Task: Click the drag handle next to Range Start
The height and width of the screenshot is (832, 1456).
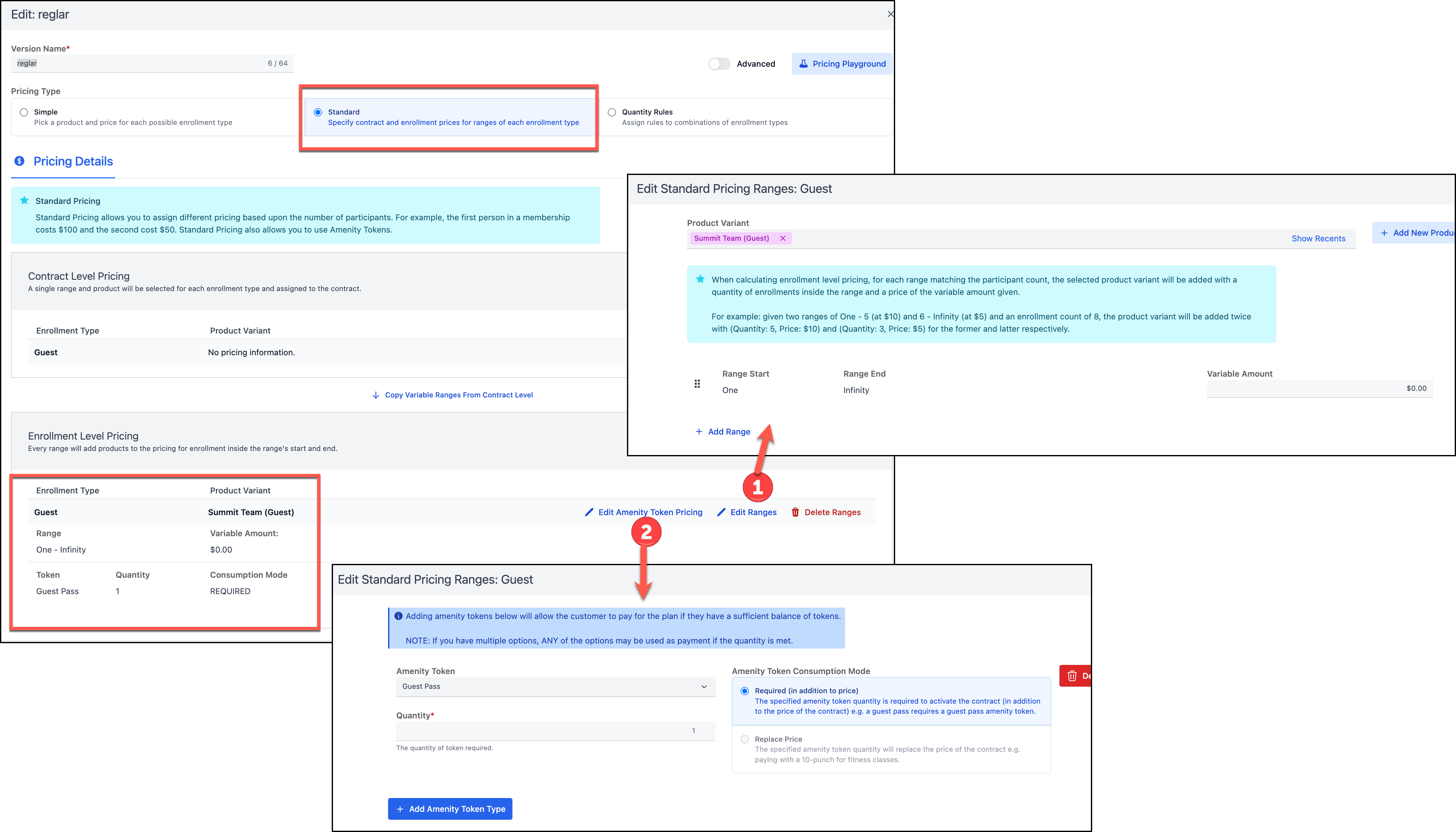Action: pyautogui.click(x=697, y=383)
